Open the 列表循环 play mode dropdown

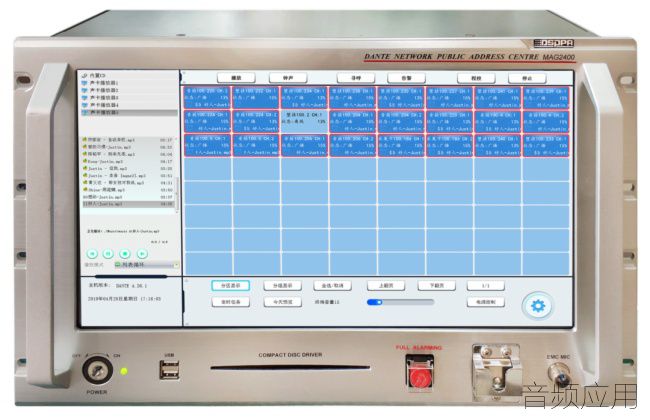click(x=147, y=265)
